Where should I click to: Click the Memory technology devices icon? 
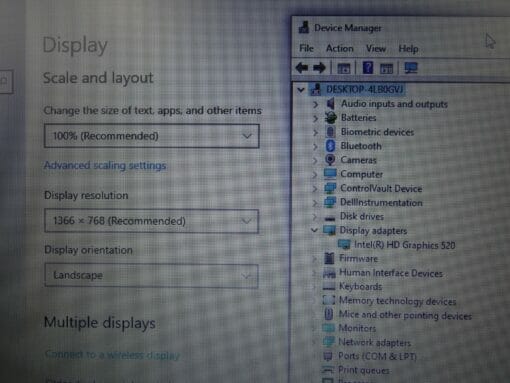tap(329, 300)
